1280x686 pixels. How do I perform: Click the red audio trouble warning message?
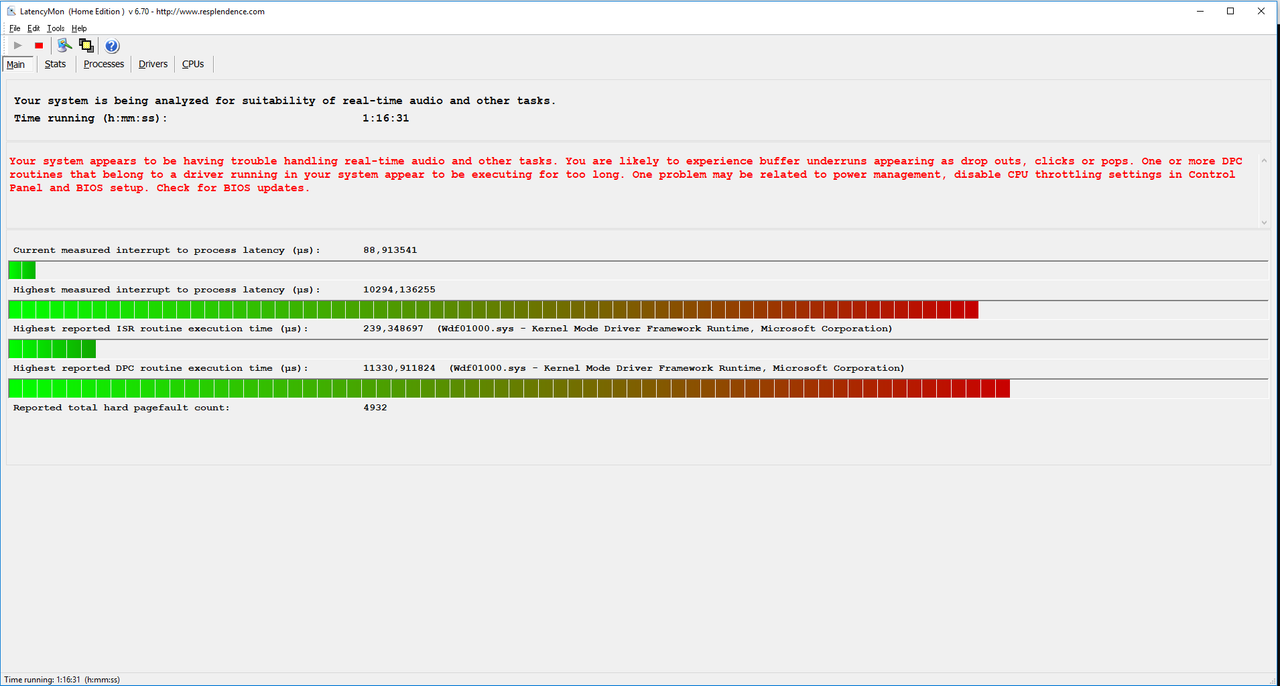625,174
